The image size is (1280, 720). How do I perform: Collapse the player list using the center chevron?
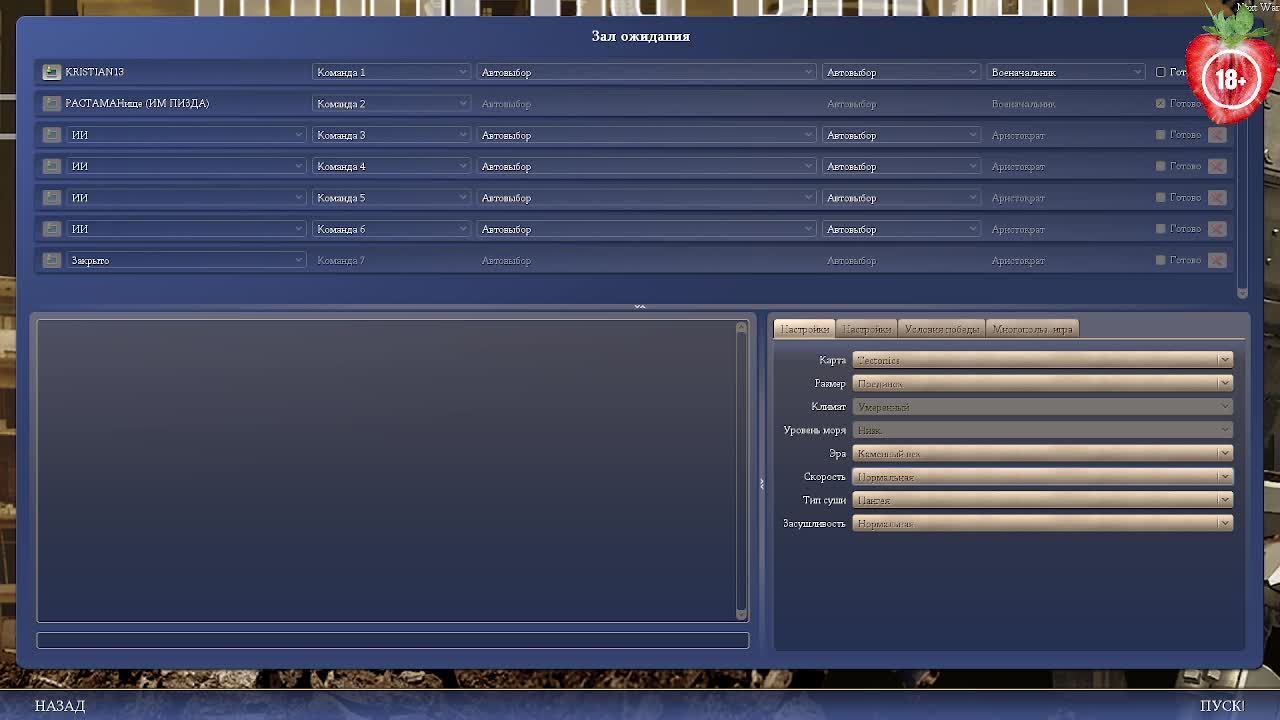[640, 306]
